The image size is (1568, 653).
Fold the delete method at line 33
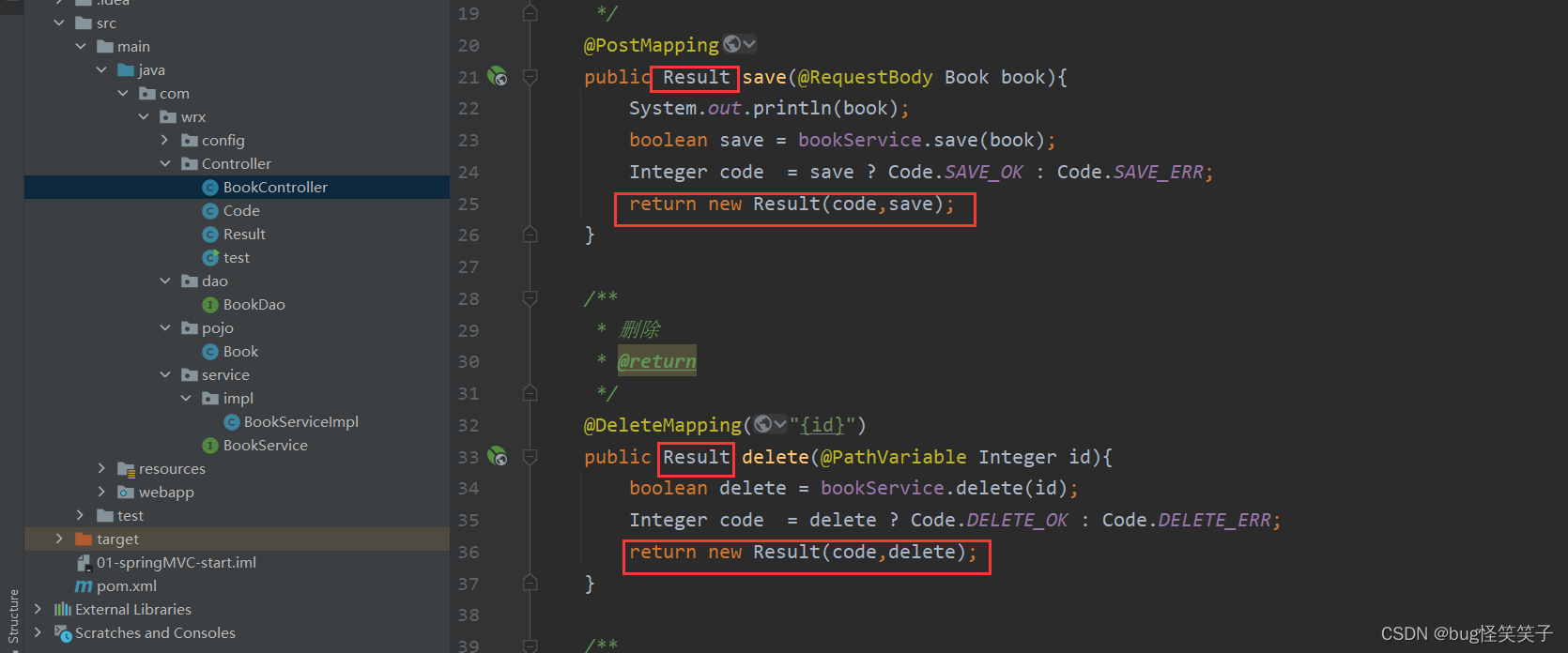[x=530, y=457]
